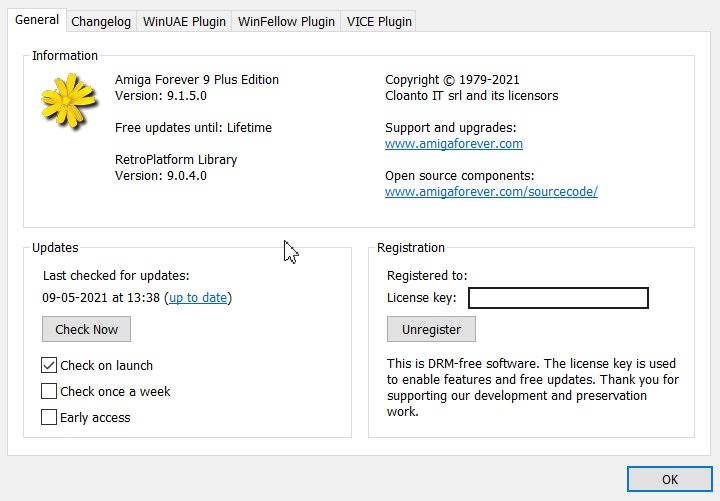Viewport: 720px width, 501px height.
Task: Select the VICE Plugin tab
Action: tap(379, 22)
